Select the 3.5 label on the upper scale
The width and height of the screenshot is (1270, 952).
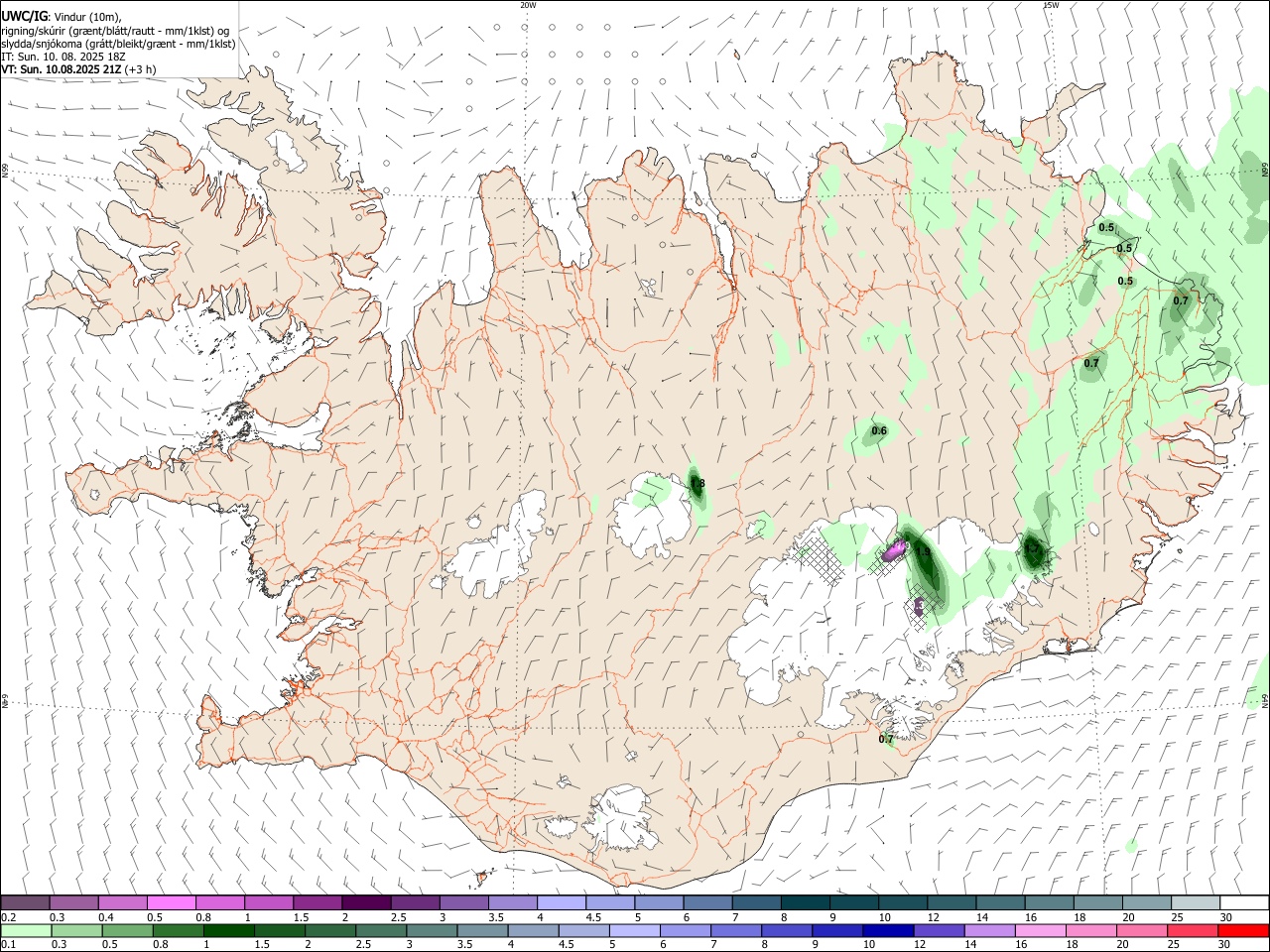pos(496,917)
